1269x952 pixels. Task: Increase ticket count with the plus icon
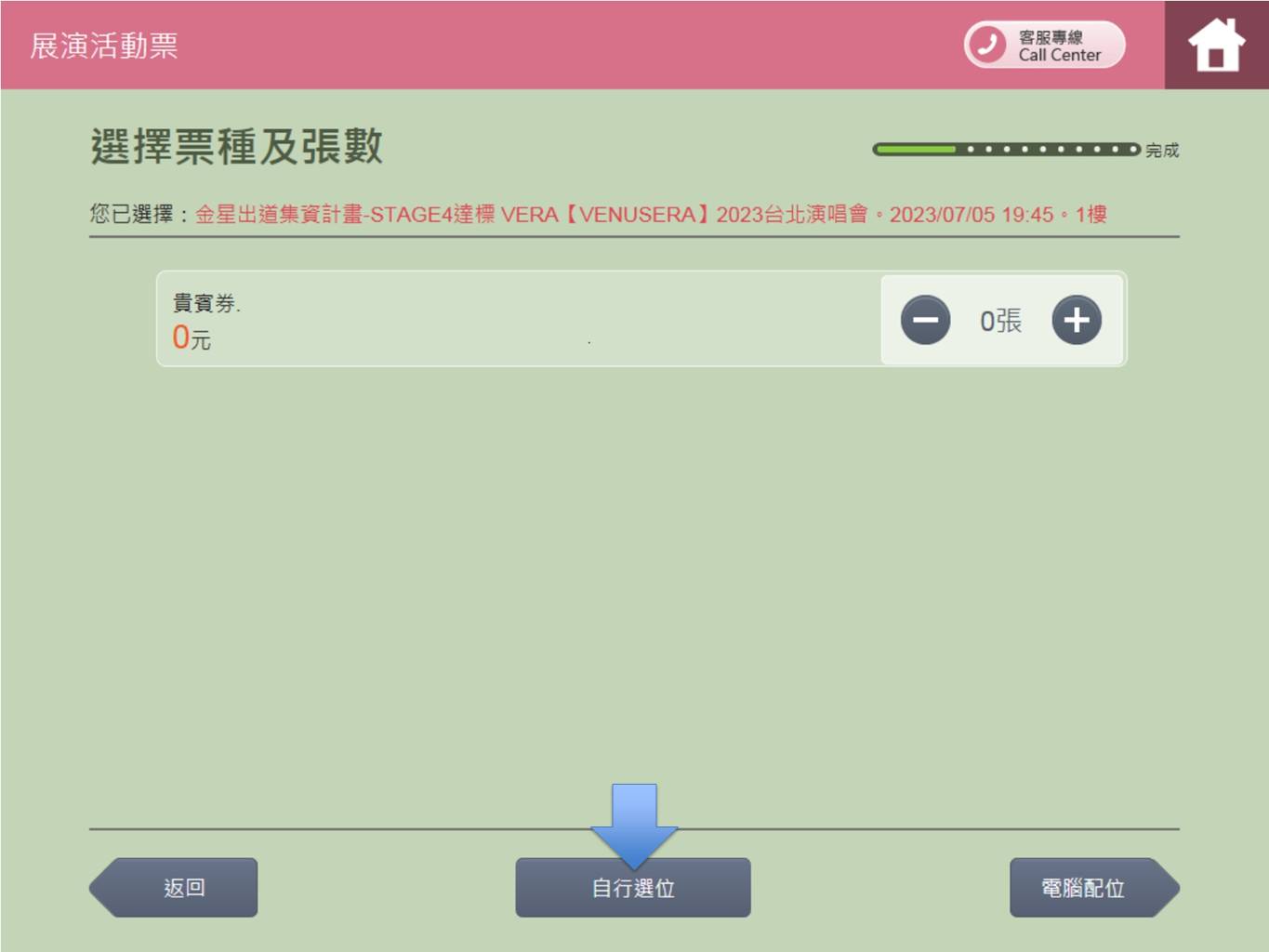(x=1077, y=321)
